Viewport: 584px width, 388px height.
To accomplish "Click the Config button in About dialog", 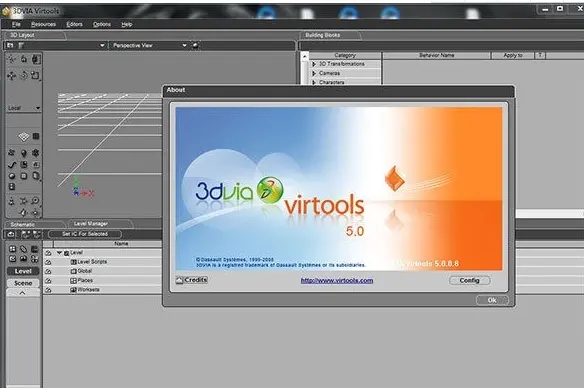I will pos(469,280).
